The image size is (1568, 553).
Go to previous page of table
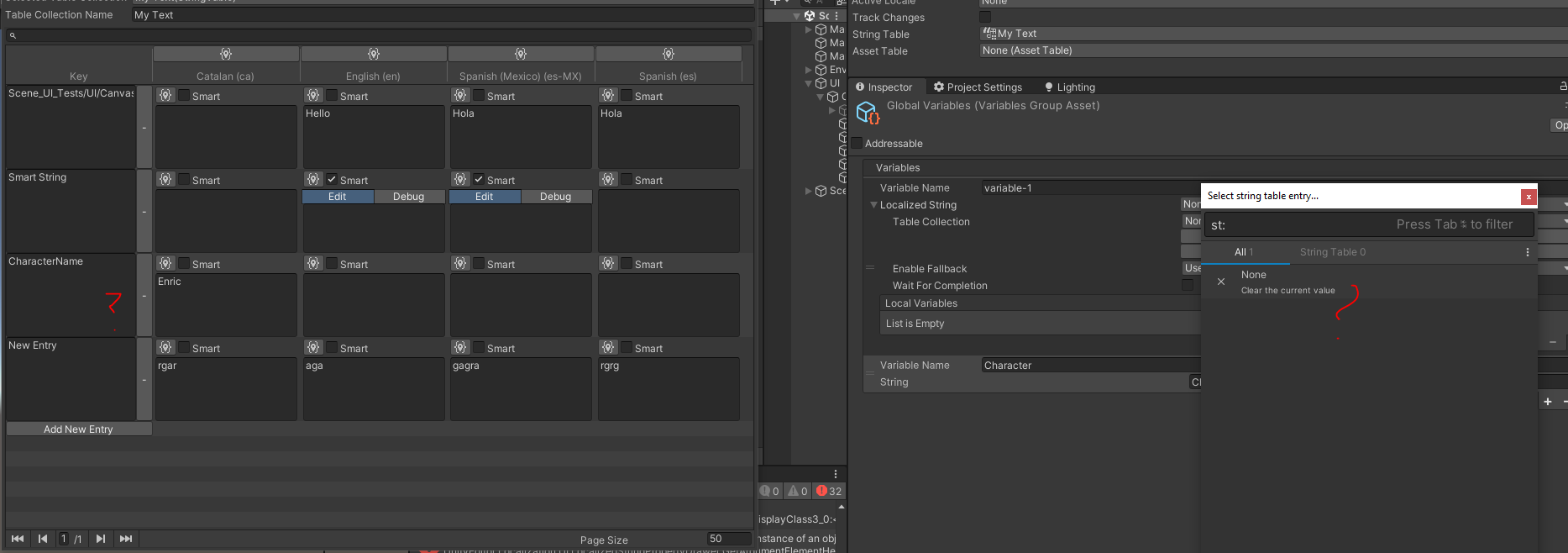[43, 539]
